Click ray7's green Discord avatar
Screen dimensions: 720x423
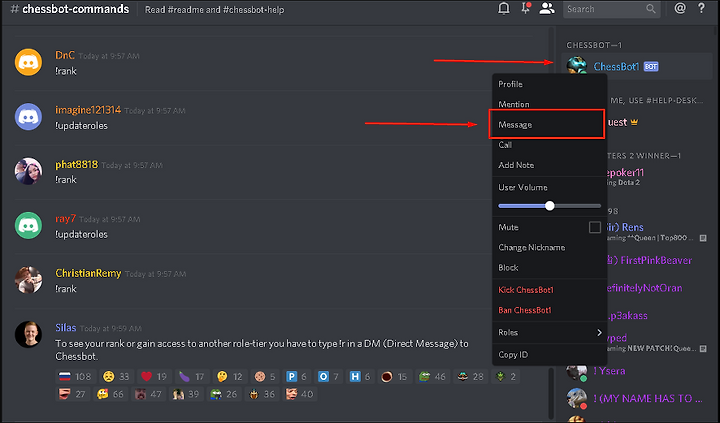pyautogui.click(x=28, y=226)
